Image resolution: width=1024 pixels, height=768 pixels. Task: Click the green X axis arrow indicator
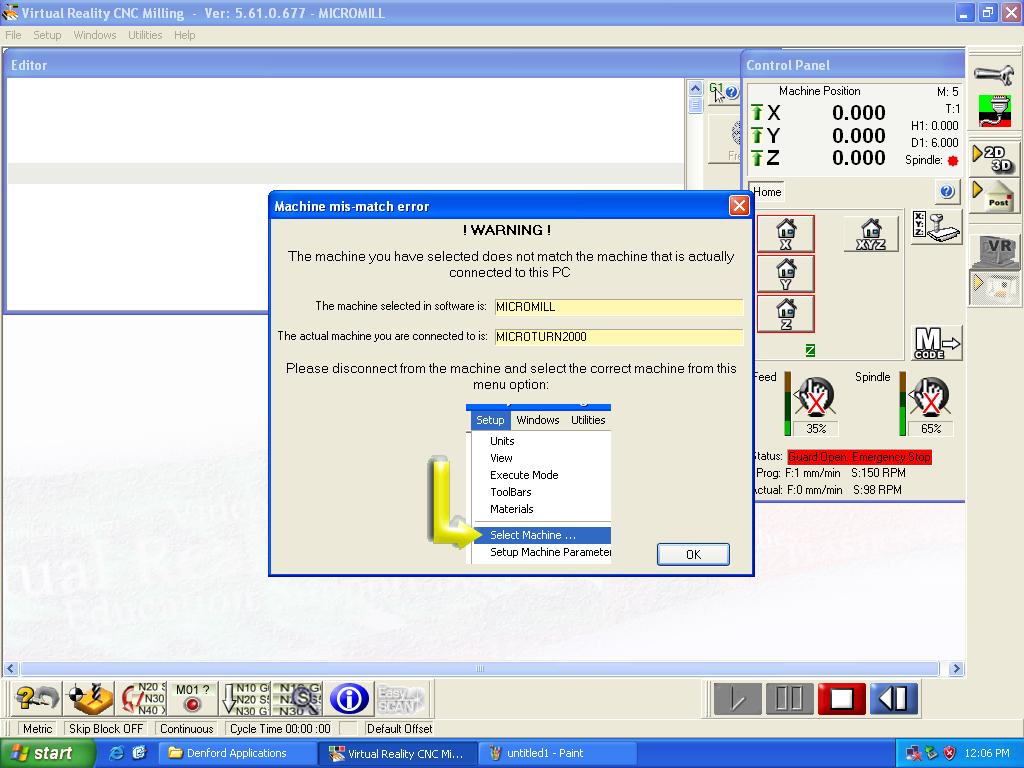757,112
